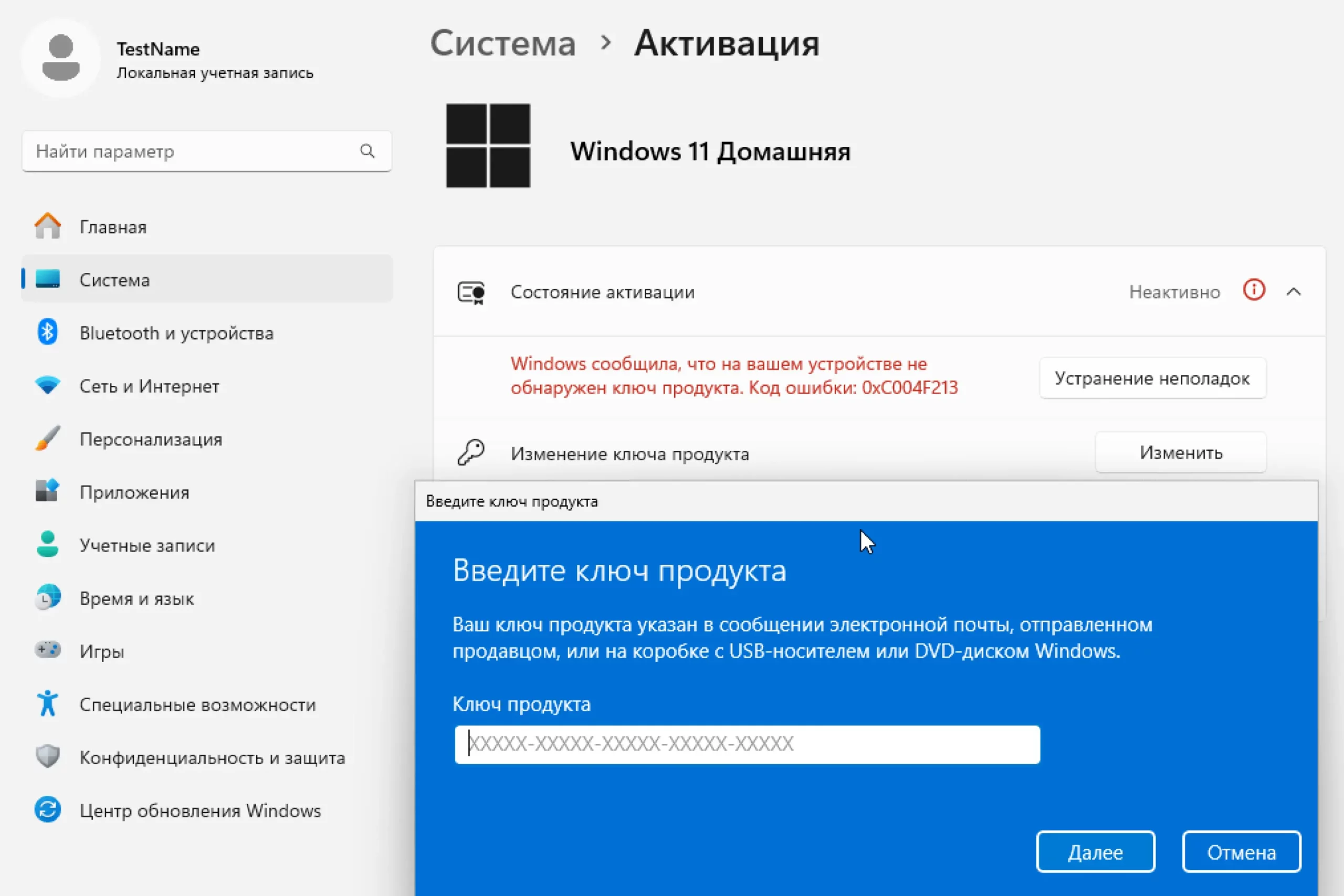Collapse the activation state chevron
Screen dimensions: 1344x896
point(1294,292)
